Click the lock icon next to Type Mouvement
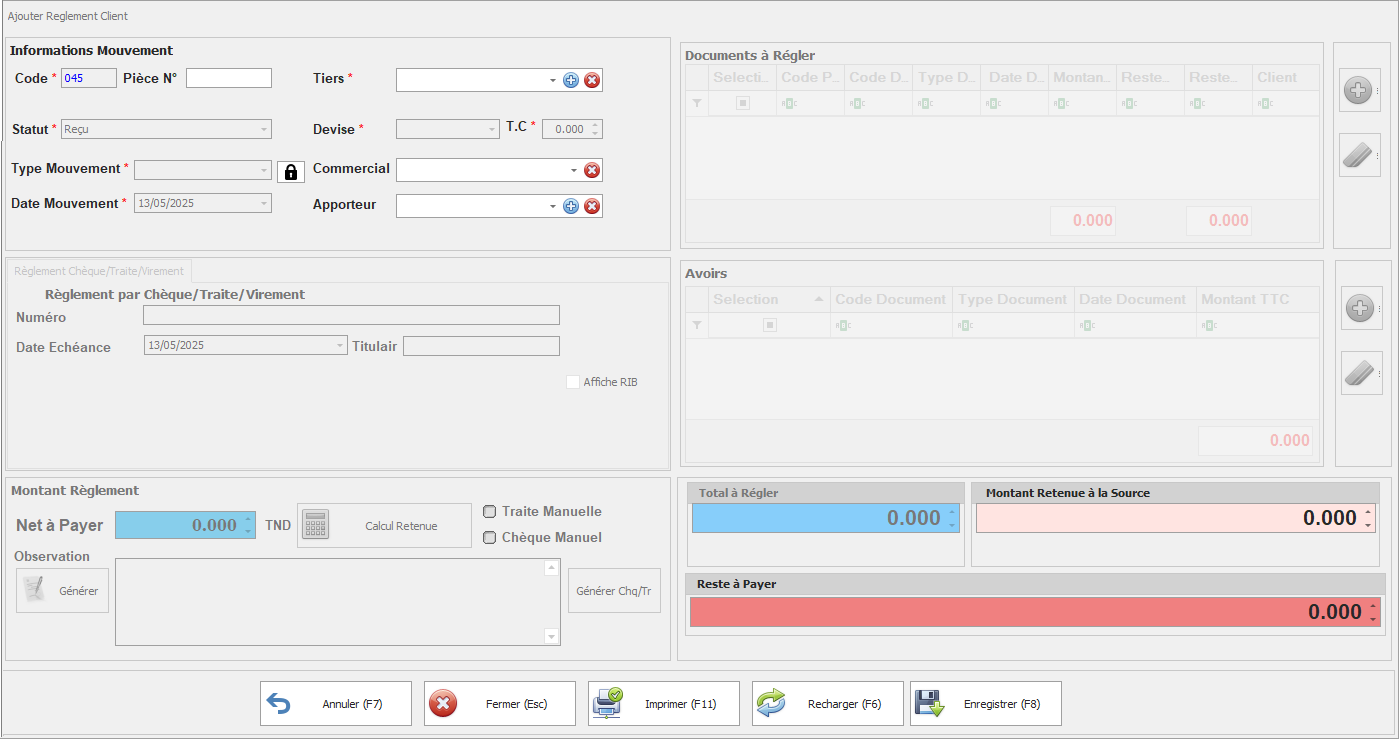 pyautogui.click(x=291, y=171)
